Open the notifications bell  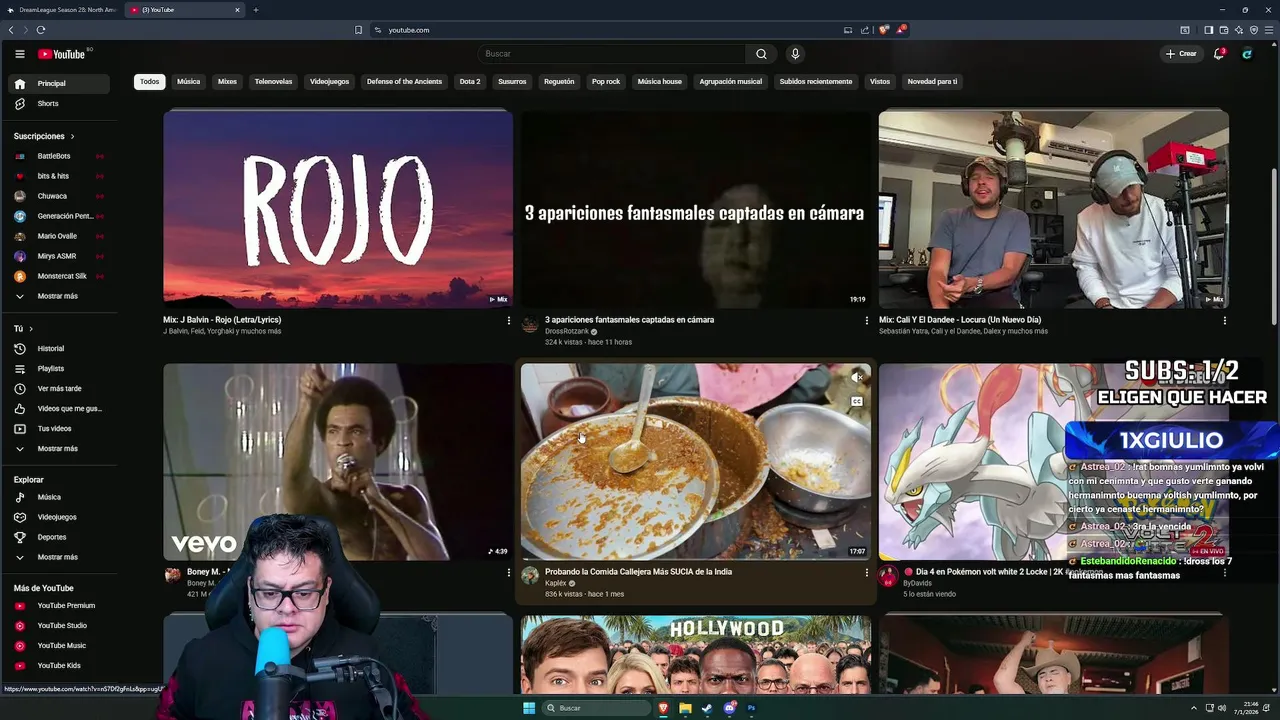point(1218,54)
